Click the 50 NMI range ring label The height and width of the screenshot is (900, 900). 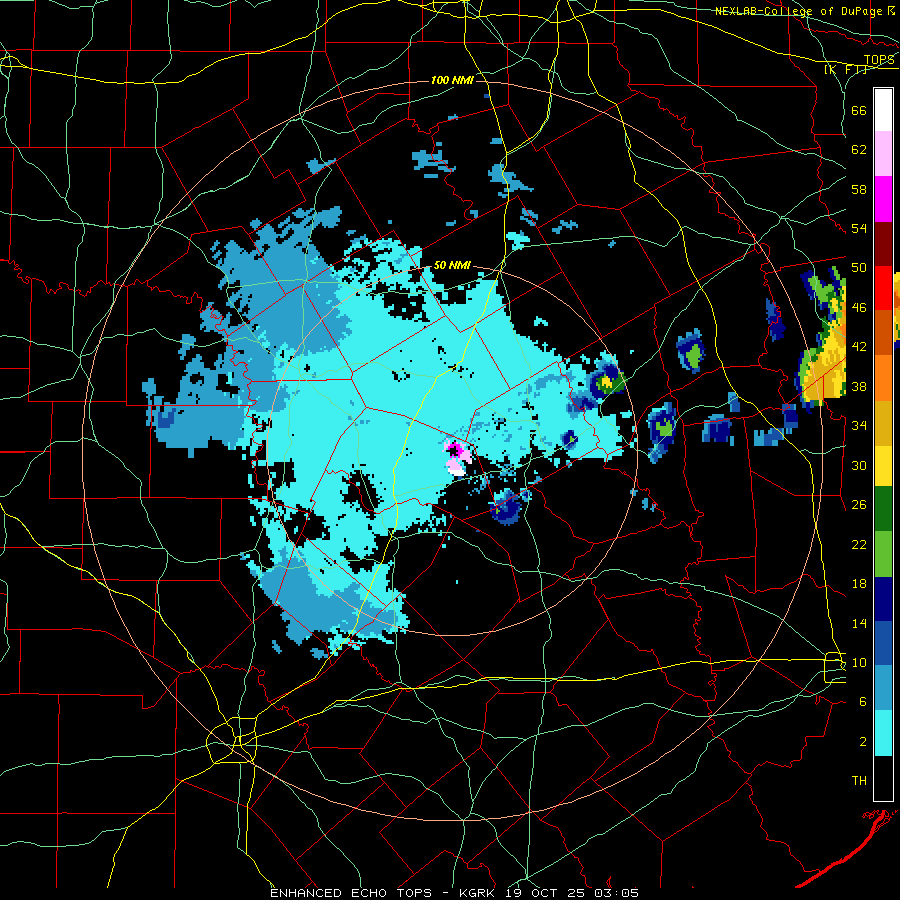coord(452,265)
